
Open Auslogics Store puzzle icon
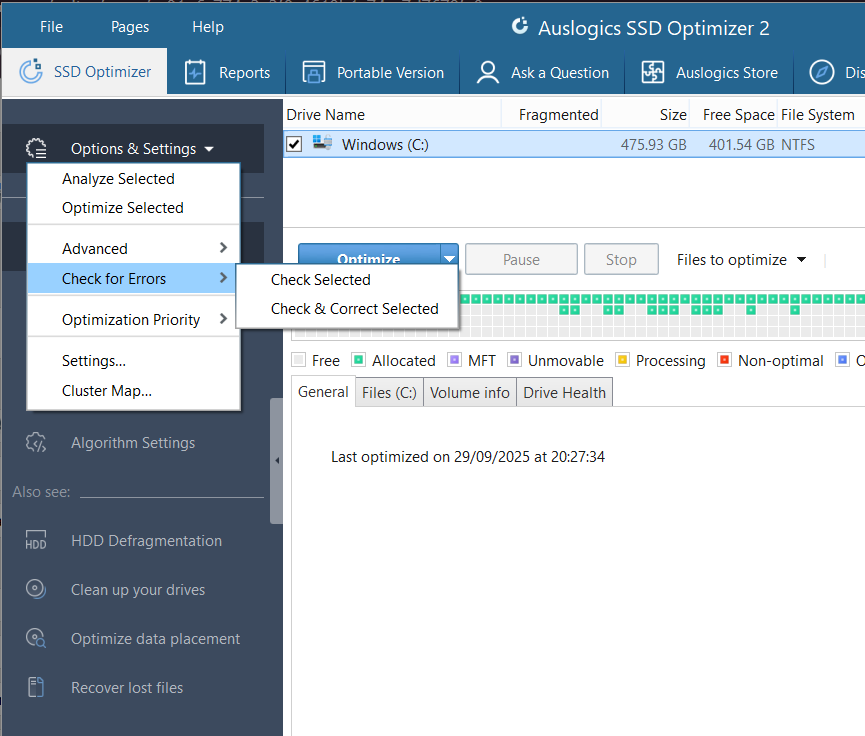653,73
